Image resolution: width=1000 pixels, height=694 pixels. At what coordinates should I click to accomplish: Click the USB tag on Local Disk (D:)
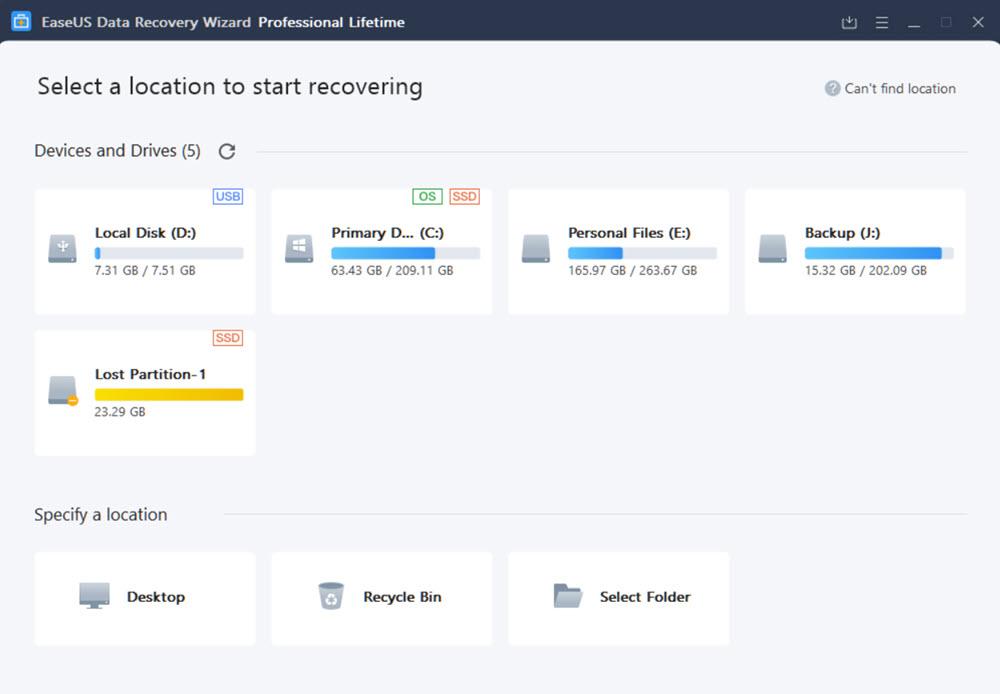point(228,196)
